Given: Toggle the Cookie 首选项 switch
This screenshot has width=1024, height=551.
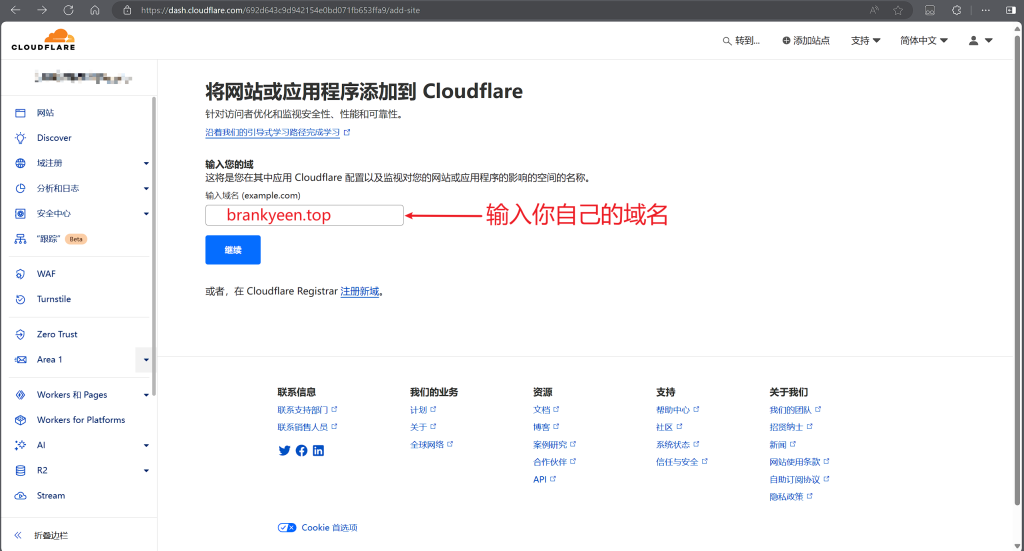Looking at the screenshot, I should (x=287, y=527).
